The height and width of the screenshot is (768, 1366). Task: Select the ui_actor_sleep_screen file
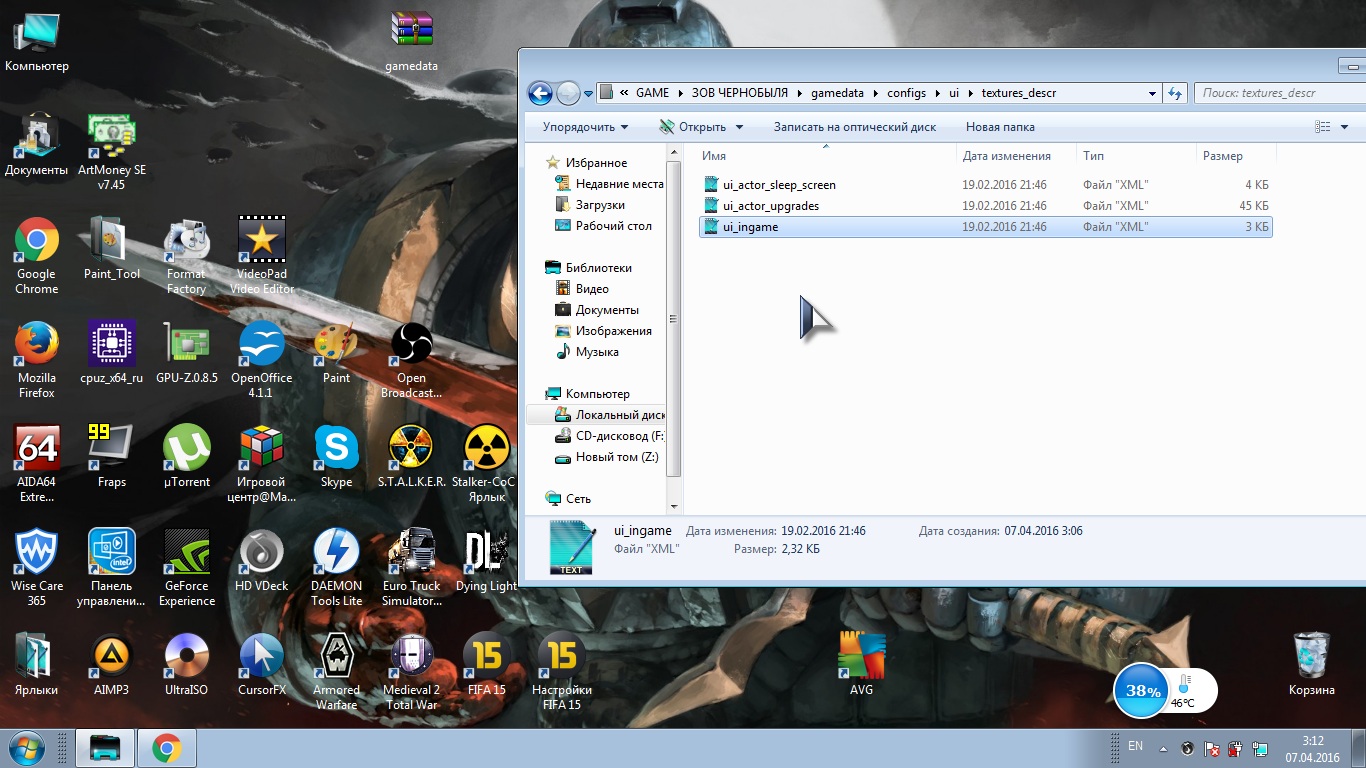[x=986, y=185]
